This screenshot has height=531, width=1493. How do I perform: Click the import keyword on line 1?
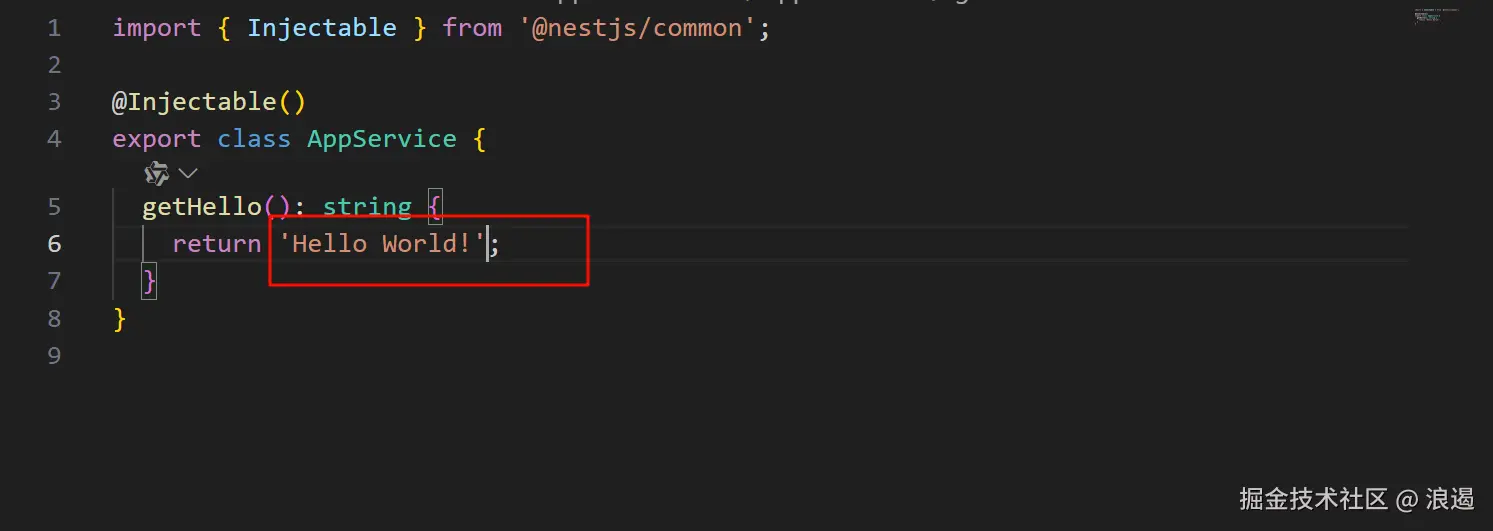click(x=157, y=28)
